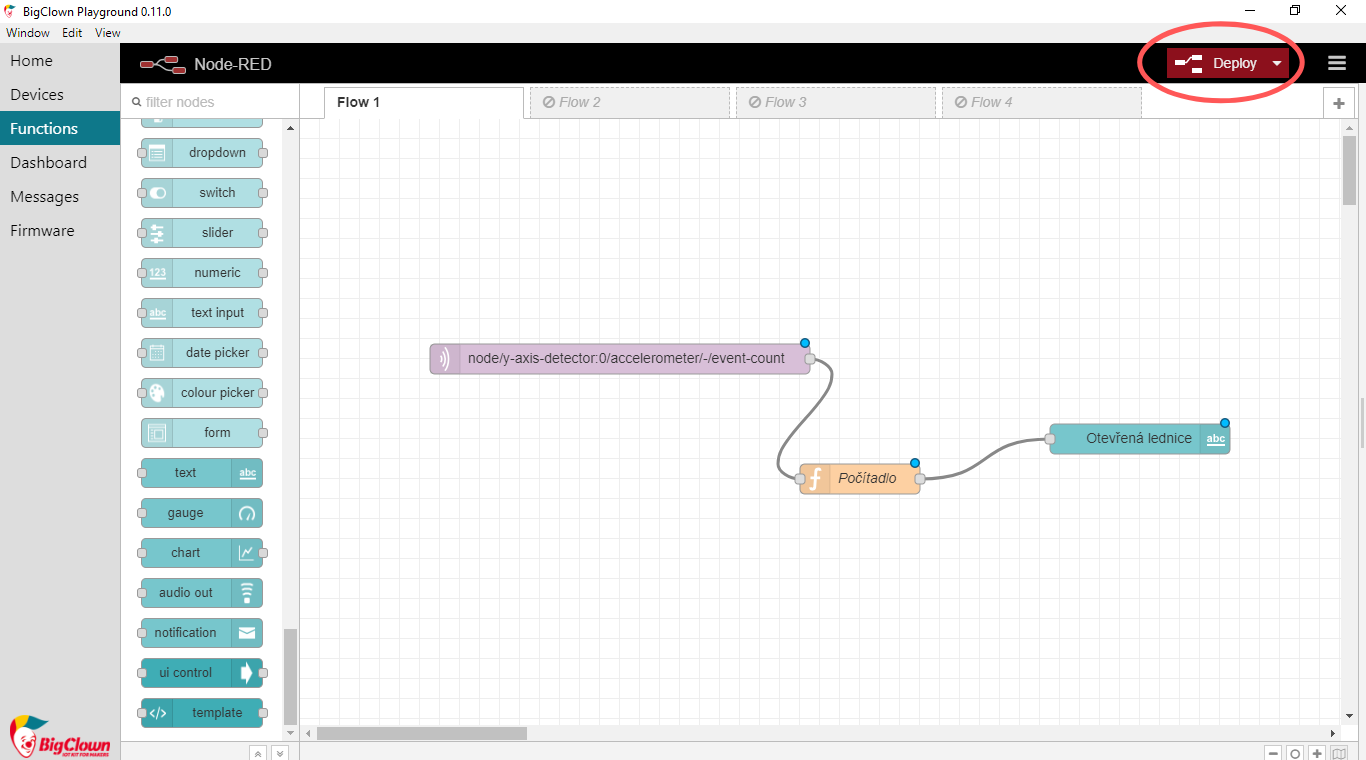
Task: Switch to the Flow 4 tab
Action: (x=1042, y=103)
